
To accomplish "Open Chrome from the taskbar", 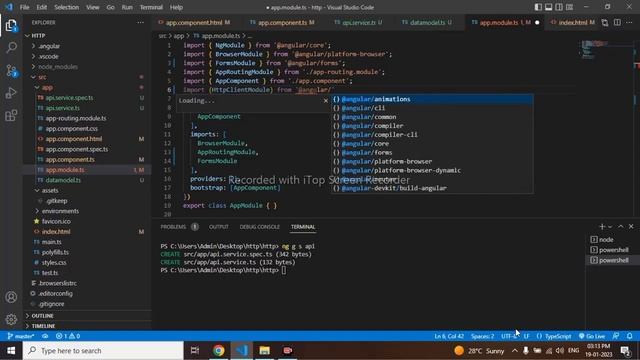I will click(x=219, y=351).
